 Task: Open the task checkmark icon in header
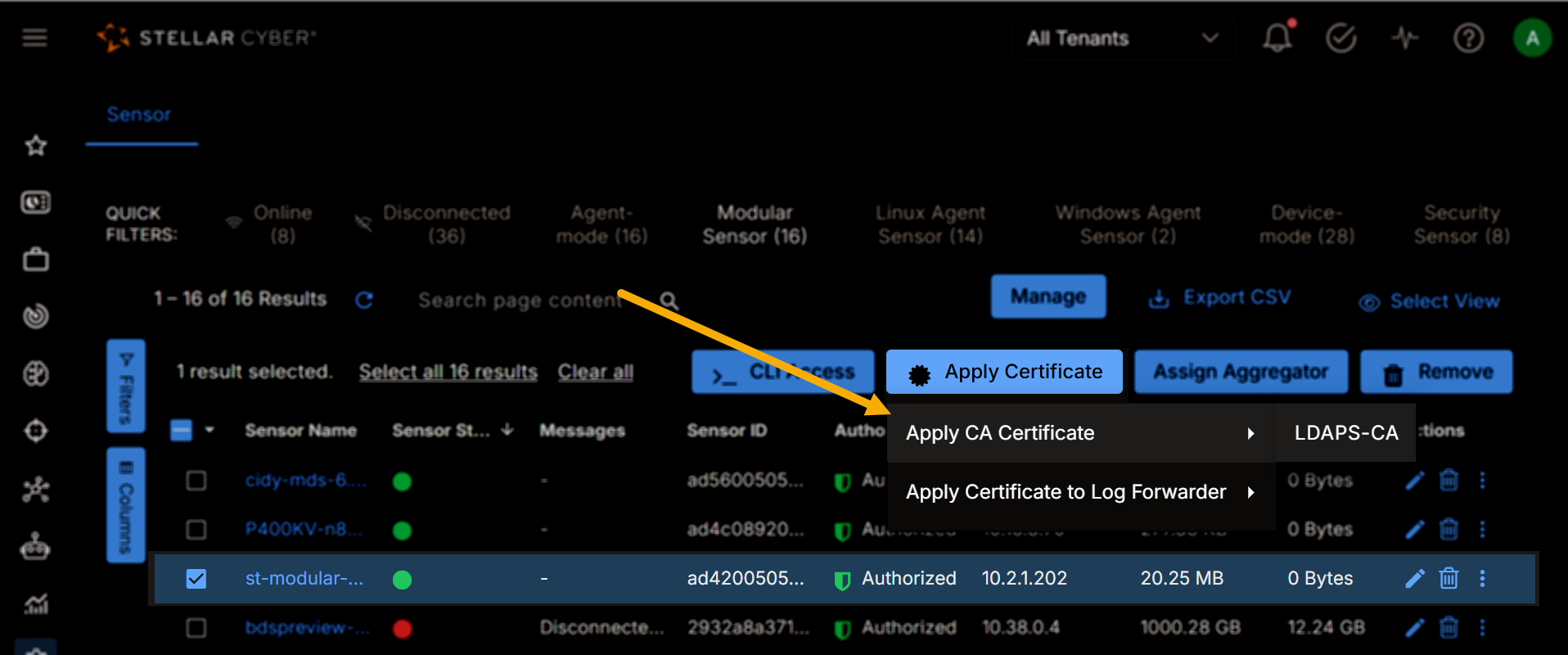[1340, 38]
